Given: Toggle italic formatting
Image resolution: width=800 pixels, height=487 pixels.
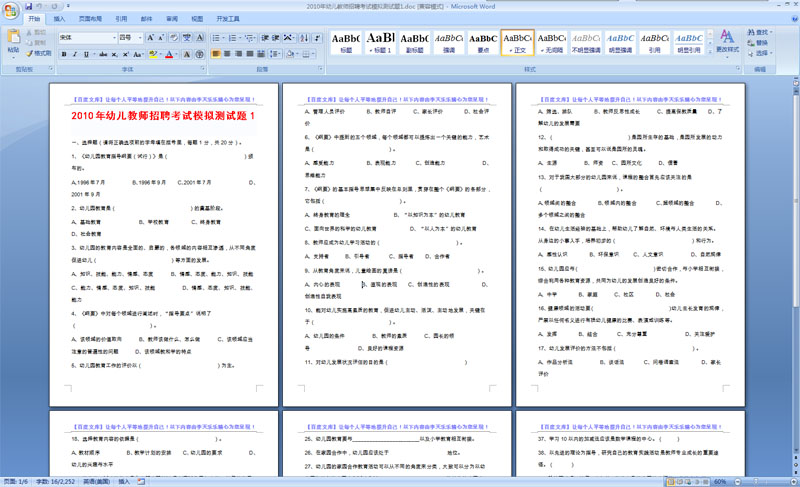Looking at the screenshot, I should click(x=75, y=54).
